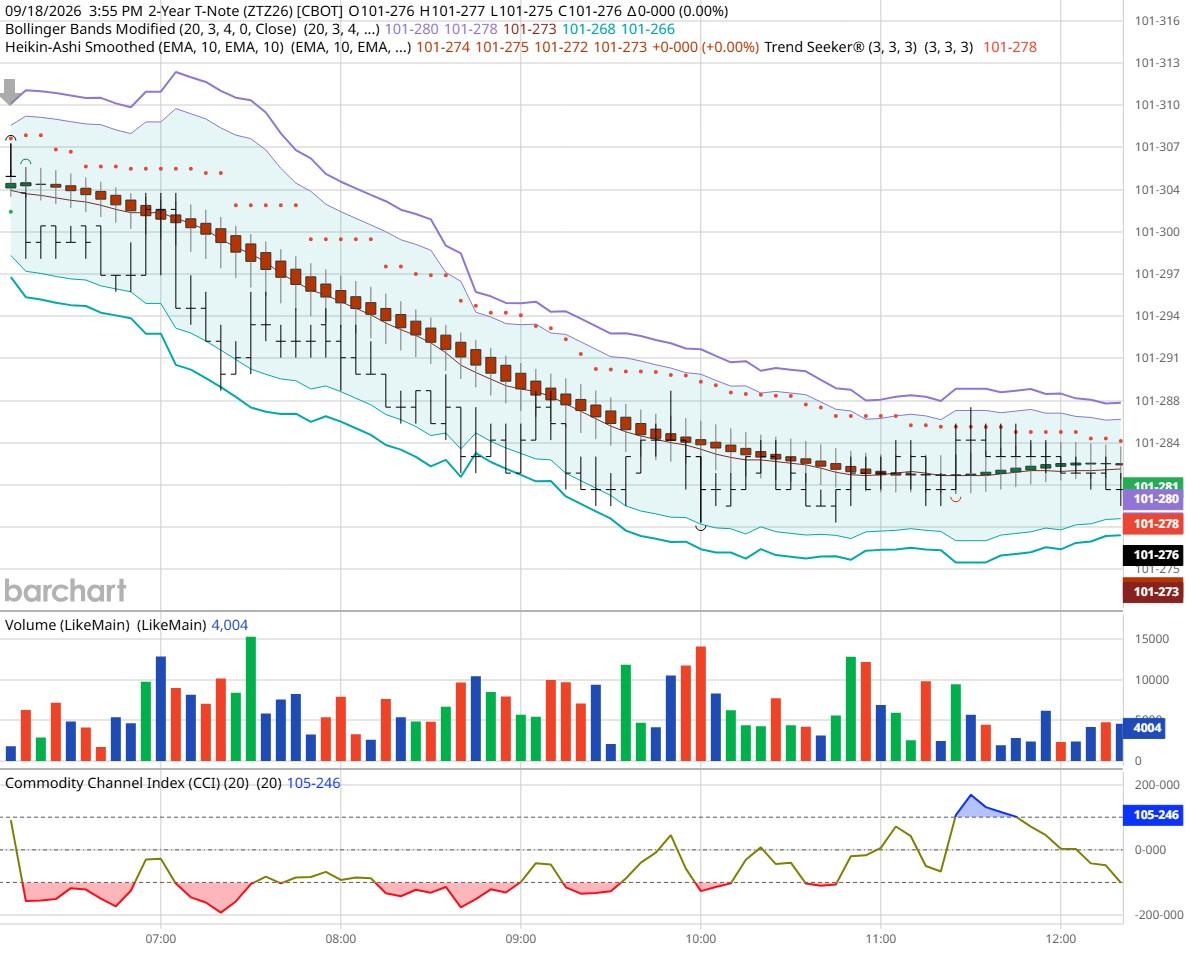The image size is (1188, 953).
Task: Click the tallest green volume bar near 07:30
Action: [x=251, y=698]
